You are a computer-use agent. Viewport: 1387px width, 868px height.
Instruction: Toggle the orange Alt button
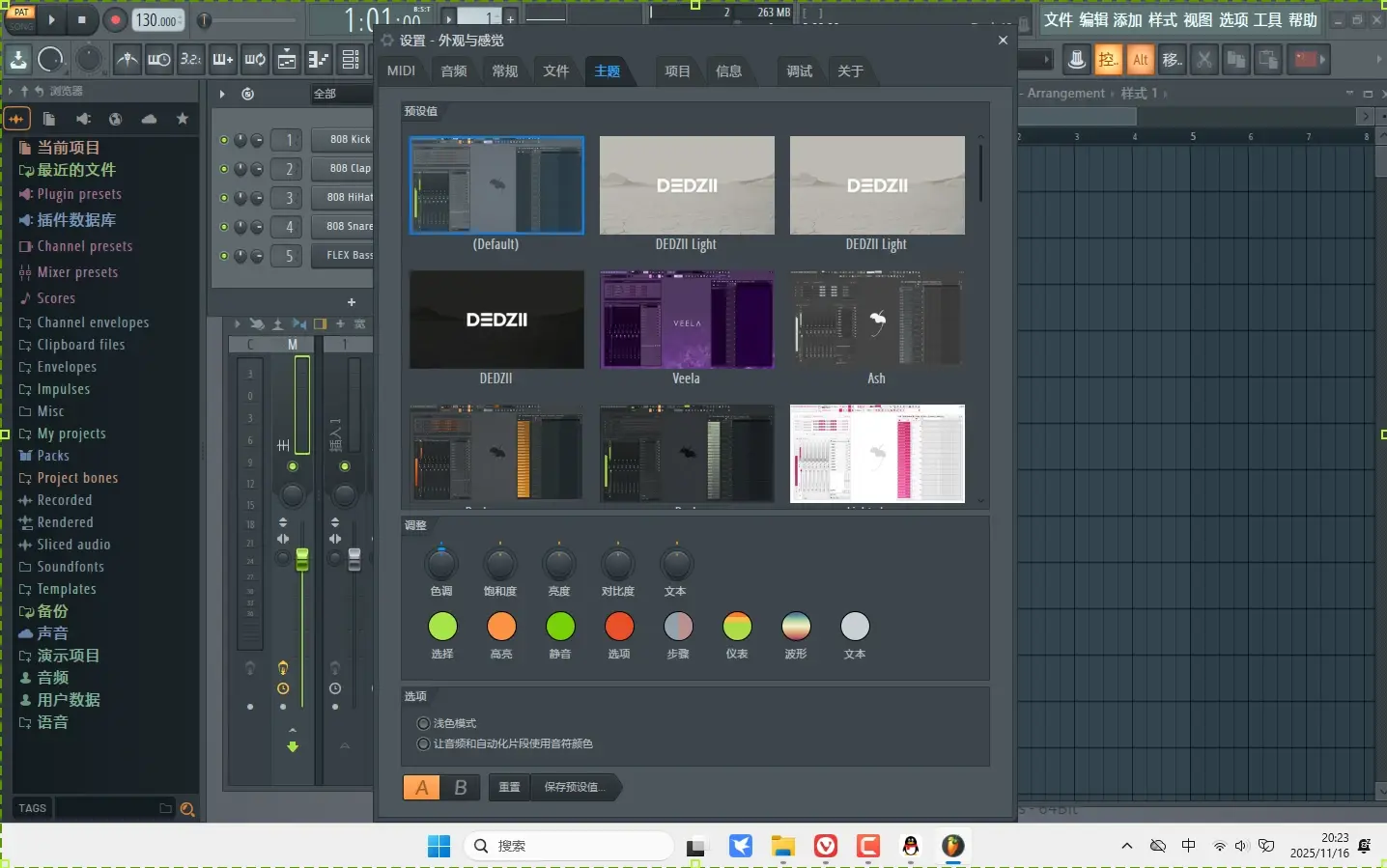tap(1141, 60)
